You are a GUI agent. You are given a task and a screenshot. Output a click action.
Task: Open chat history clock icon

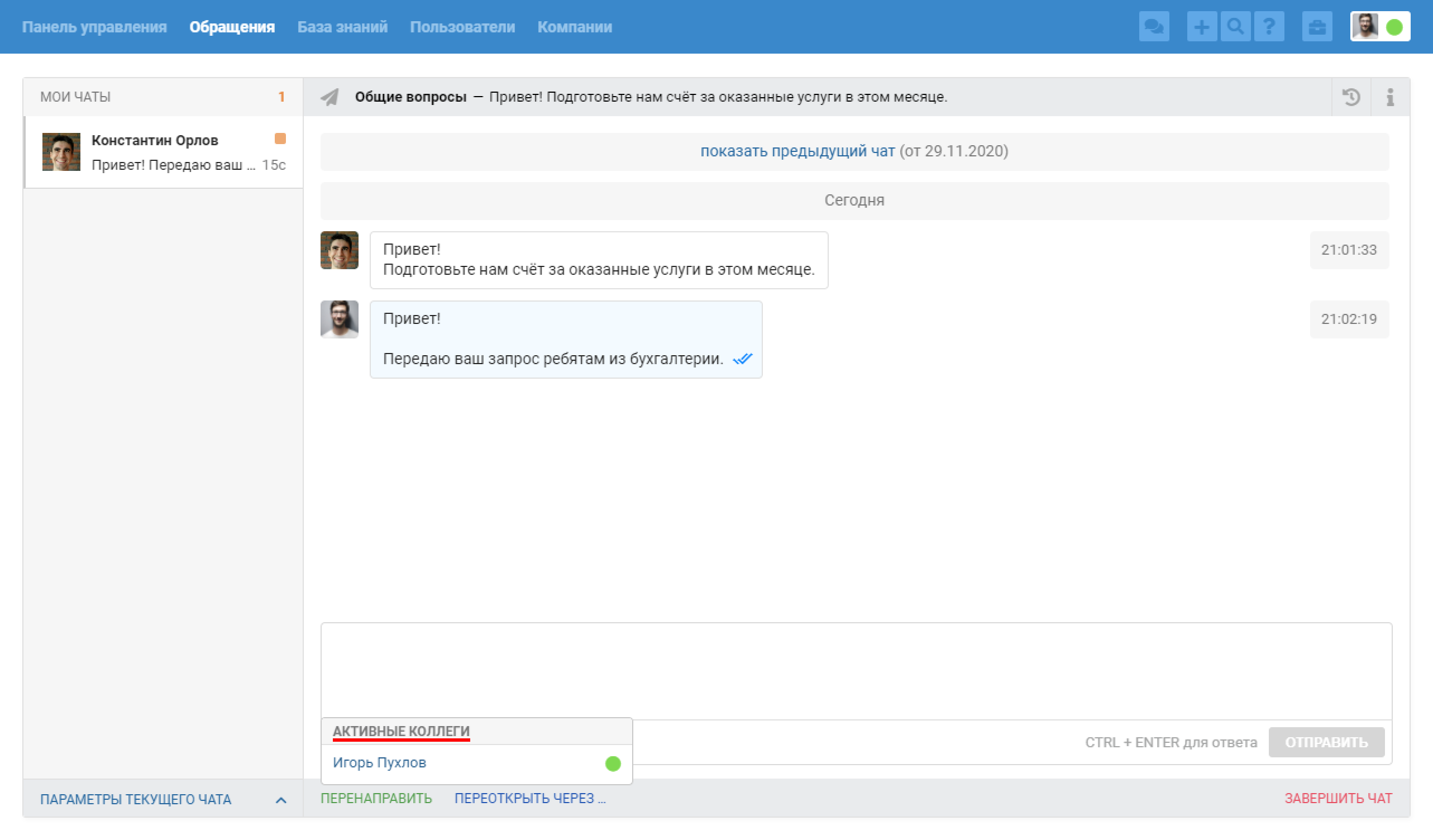[x=1351, y=97]
